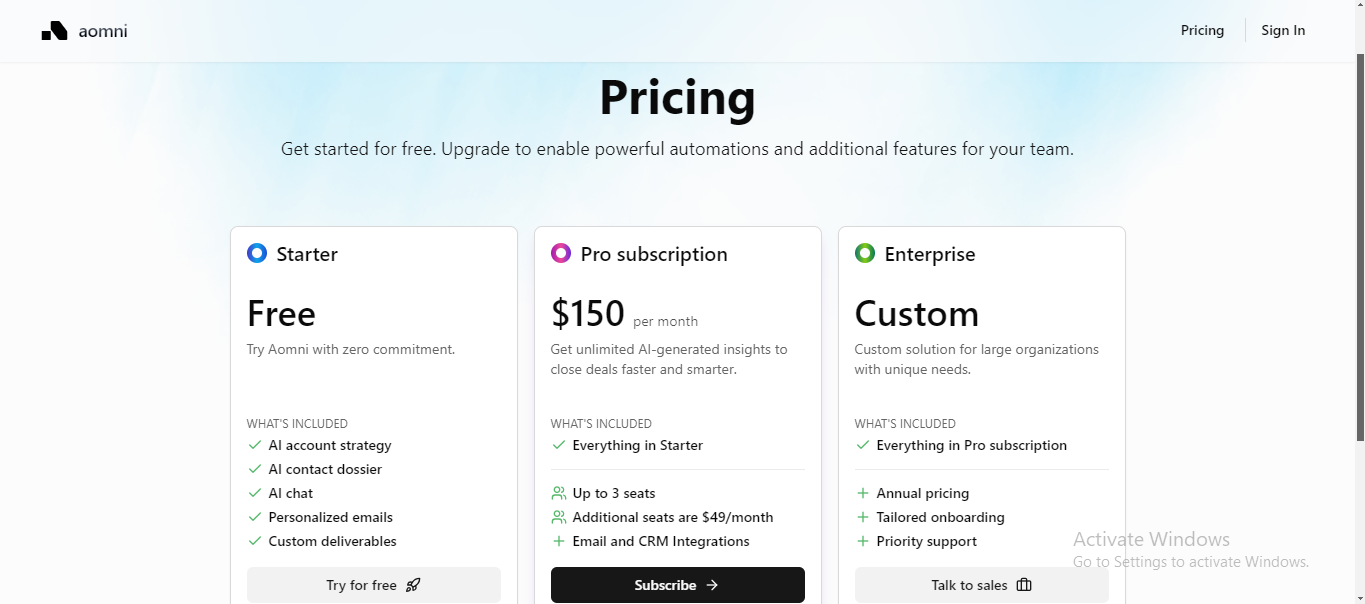Click the checkmark beside AI account strategy
Image resolution: width=1365 pixels, height=604 pixels.
pos(255,445)
